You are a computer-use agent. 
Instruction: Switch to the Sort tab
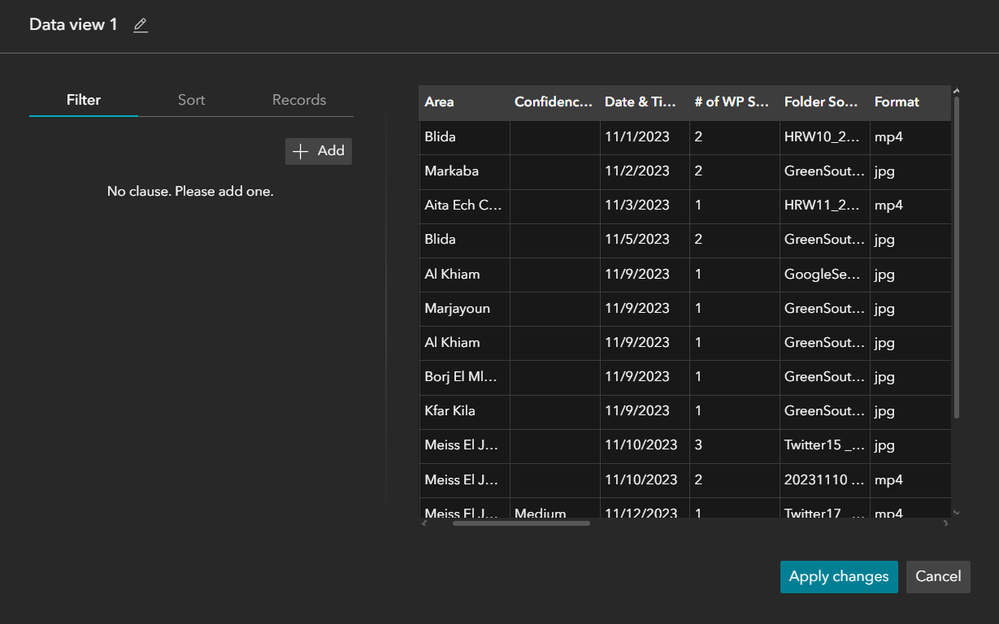[191, 100]
